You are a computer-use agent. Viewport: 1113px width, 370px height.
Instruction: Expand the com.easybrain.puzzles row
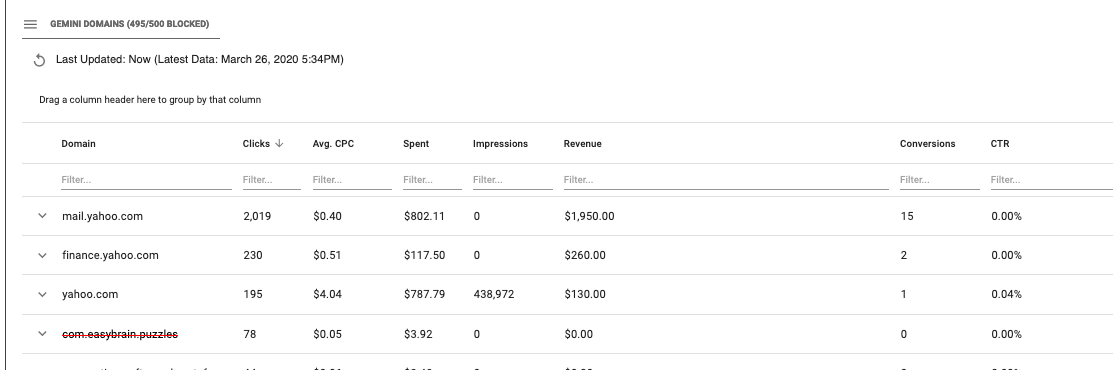point(42,334)
